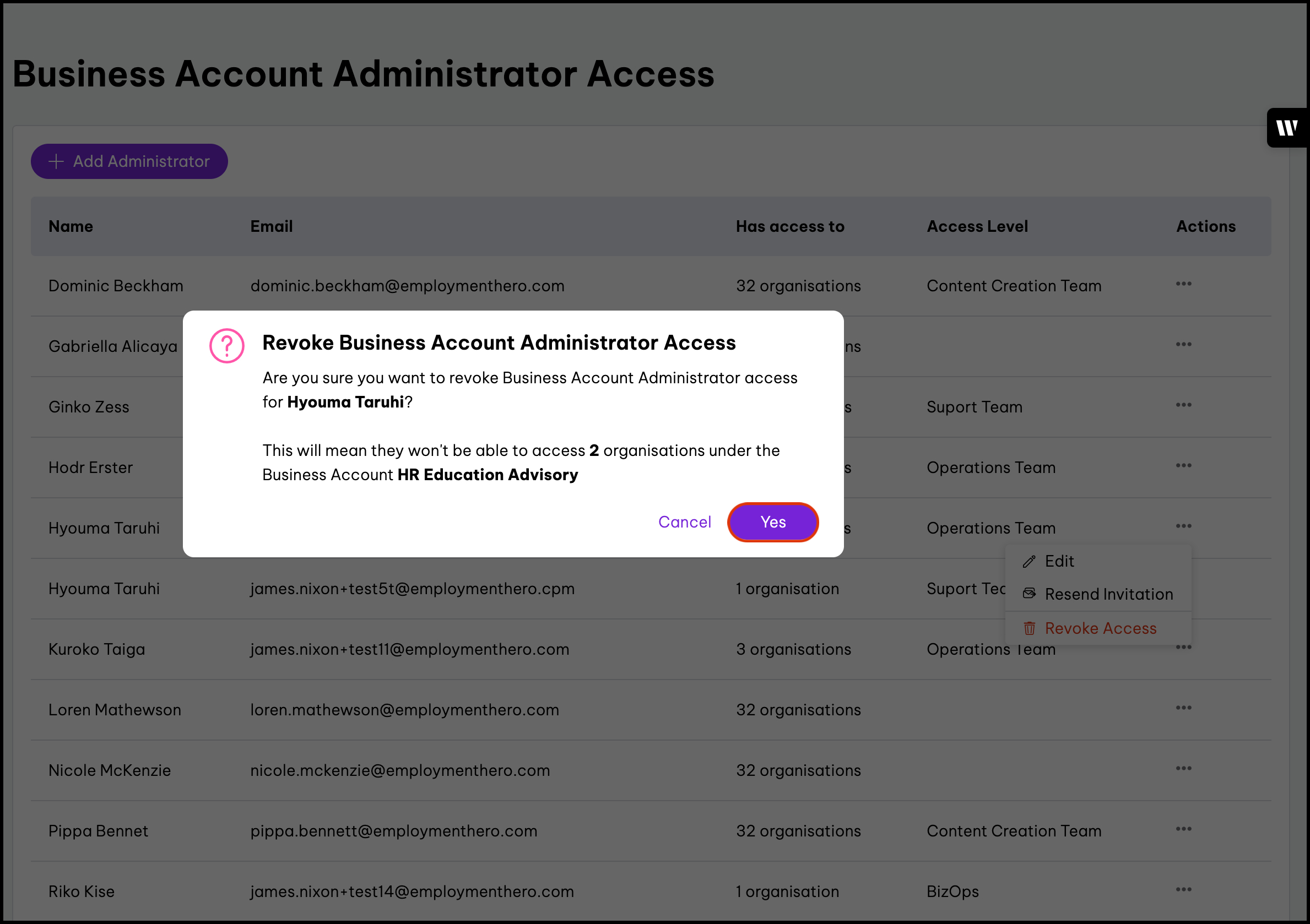Screen dimensions: 1310x924
Task: Click the Name column header
Action: (x=71, y=226)
